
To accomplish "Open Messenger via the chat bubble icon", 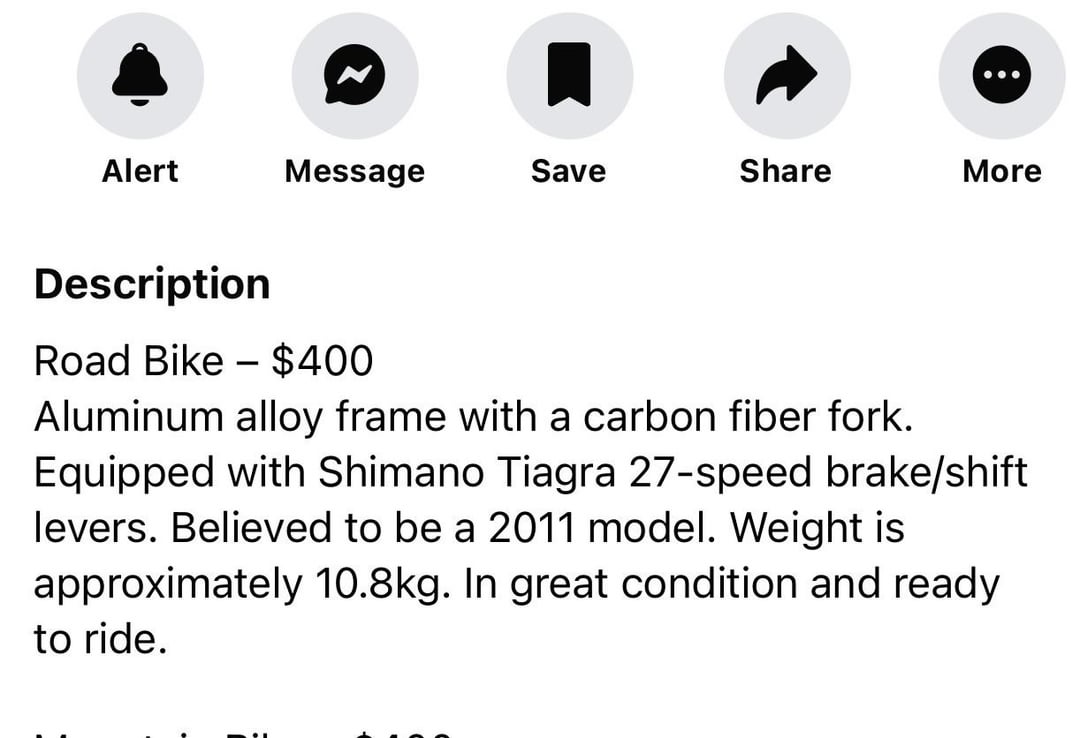I will [x=355, y=75].
